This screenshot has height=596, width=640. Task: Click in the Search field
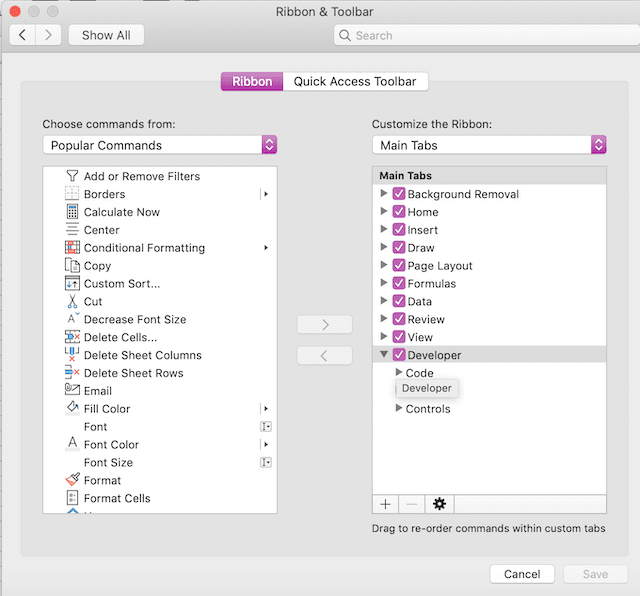[x=487, y=36]
